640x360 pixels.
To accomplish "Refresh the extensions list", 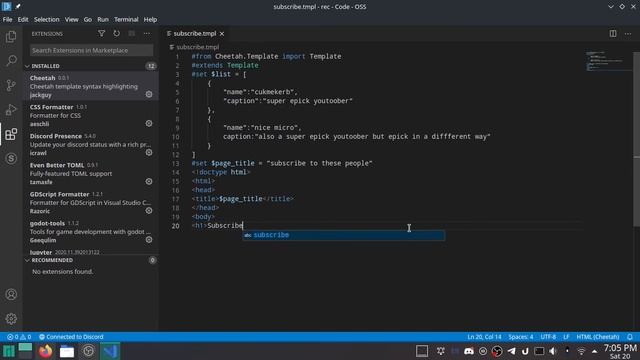I will pos(117,33).
